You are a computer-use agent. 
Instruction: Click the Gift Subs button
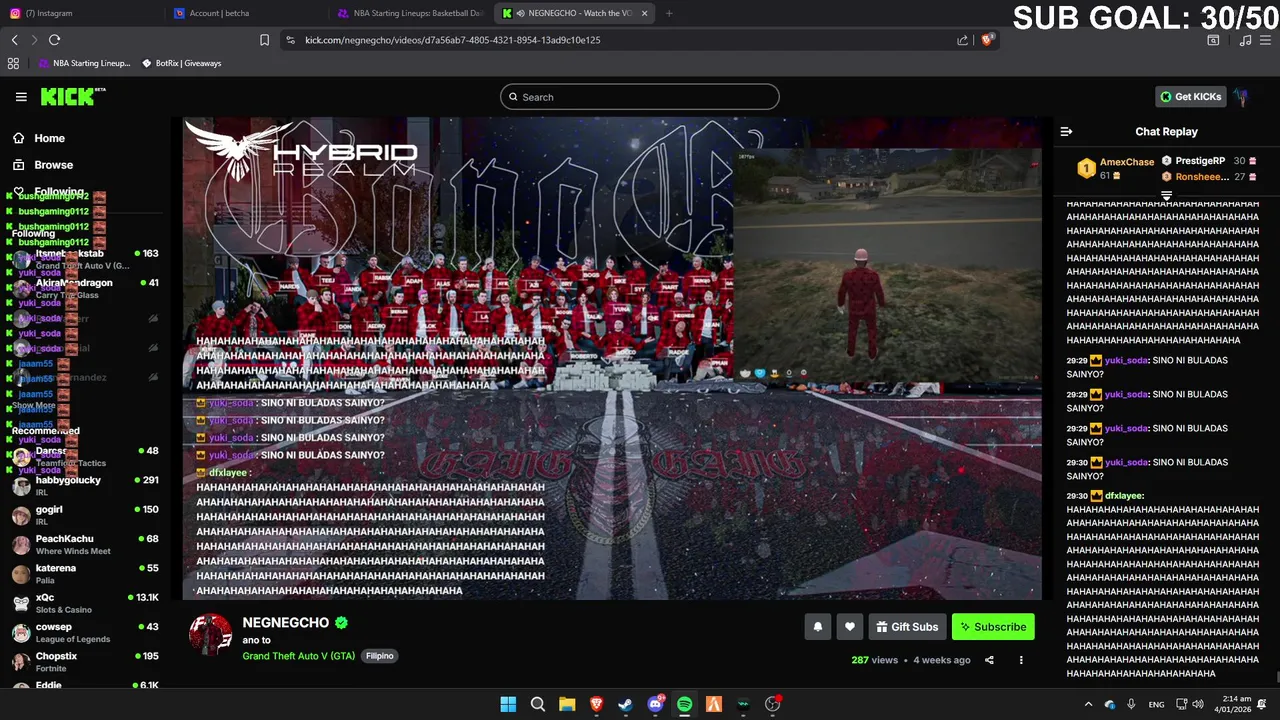click(x=907, y=627)
